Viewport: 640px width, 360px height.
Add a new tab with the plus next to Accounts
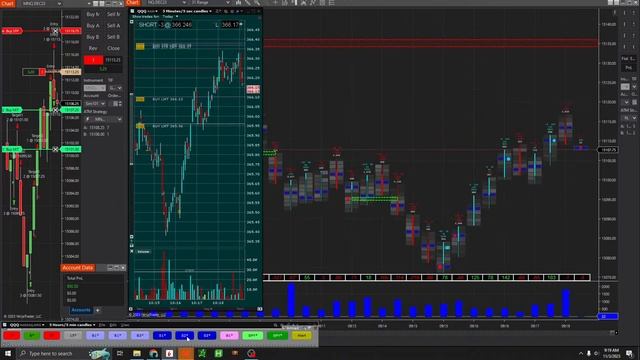98,311
